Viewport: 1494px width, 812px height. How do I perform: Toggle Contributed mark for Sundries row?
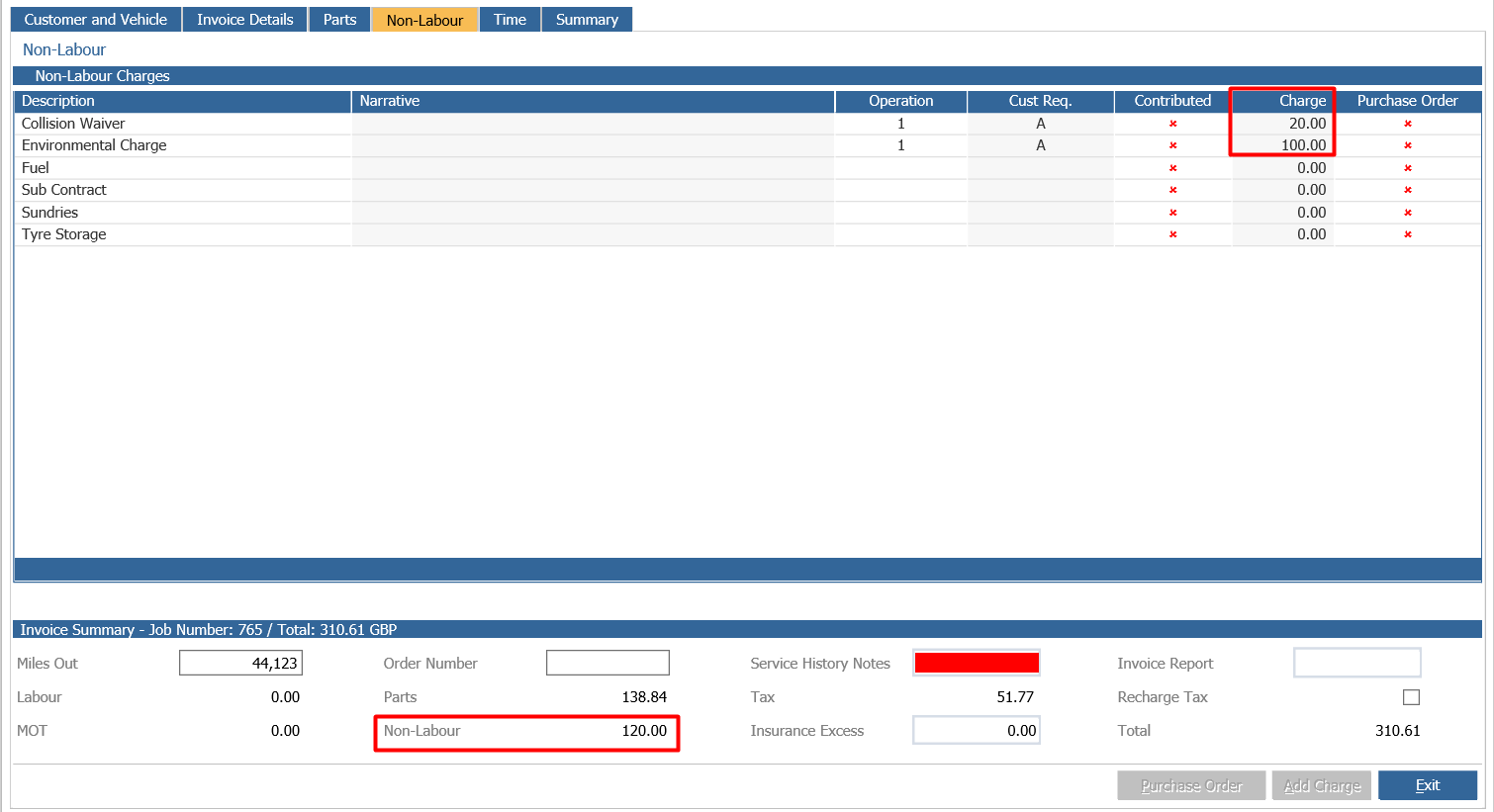tap(1172, 213)
